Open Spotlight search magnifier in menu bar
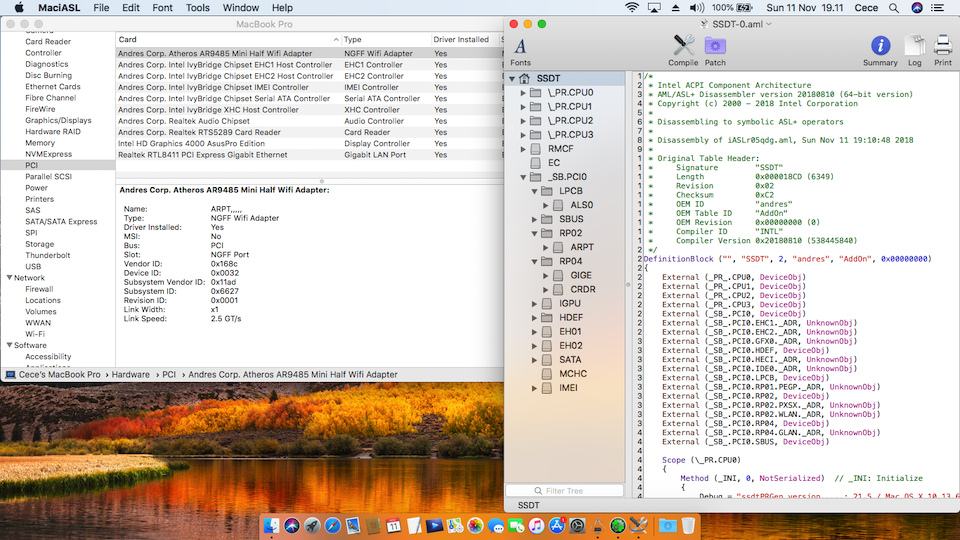Viewport: 960px width, 540px height. click(894, 8)
